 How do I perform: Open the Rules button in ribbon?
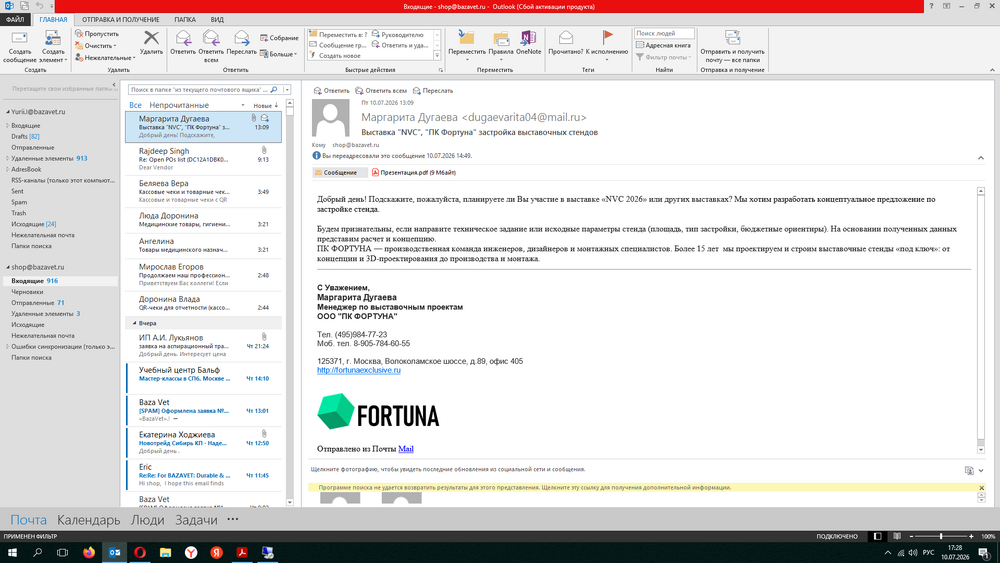[501, 47]
